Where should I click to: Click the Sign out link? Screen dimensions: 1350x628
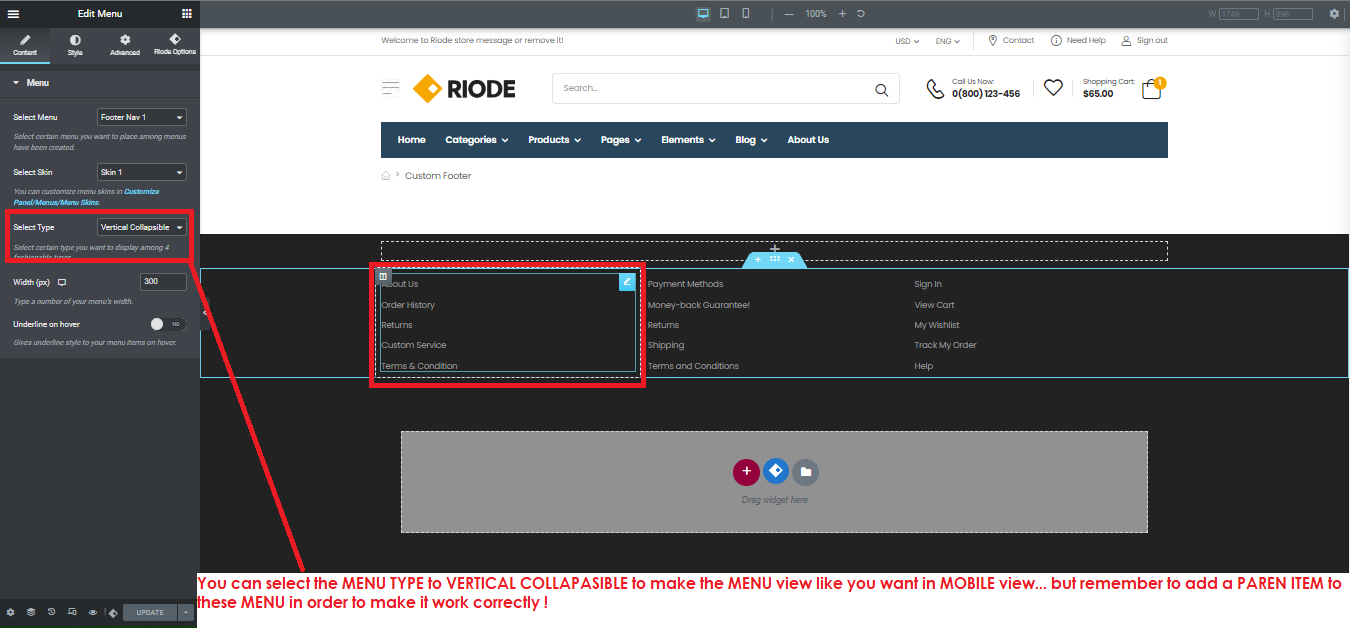point(1144,41)
